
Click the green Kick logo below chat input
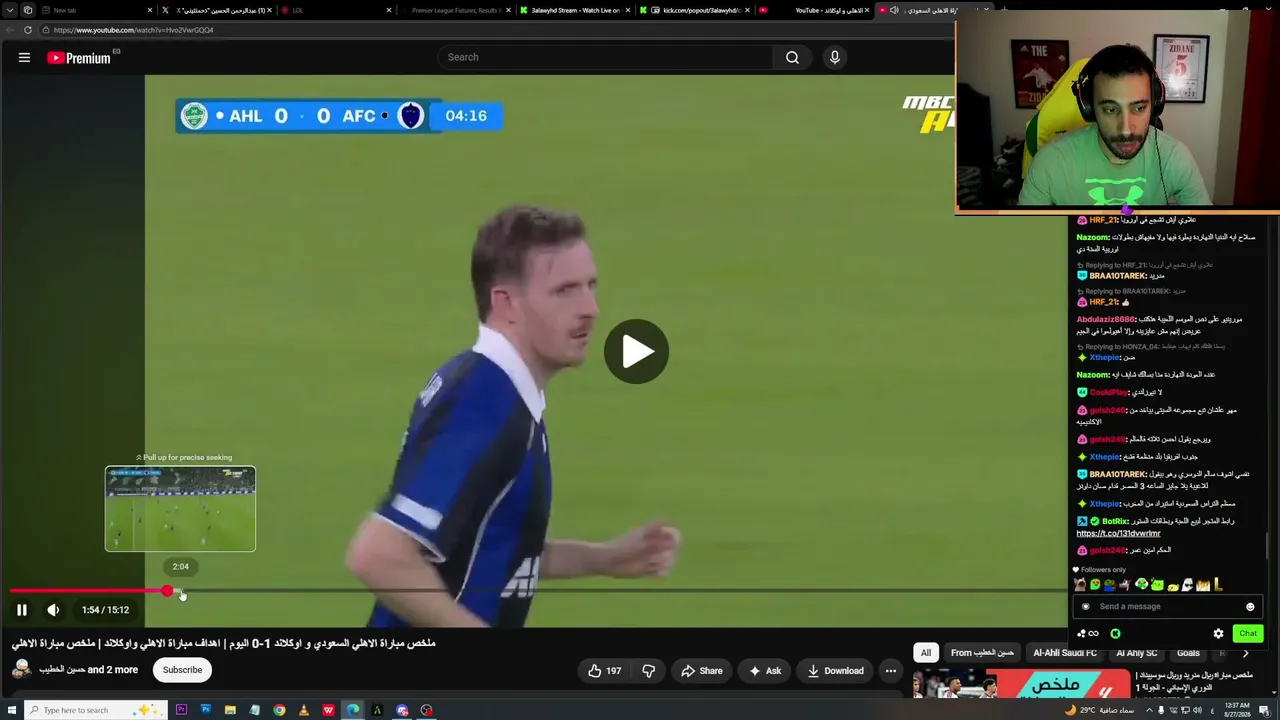click(1115, 633)
